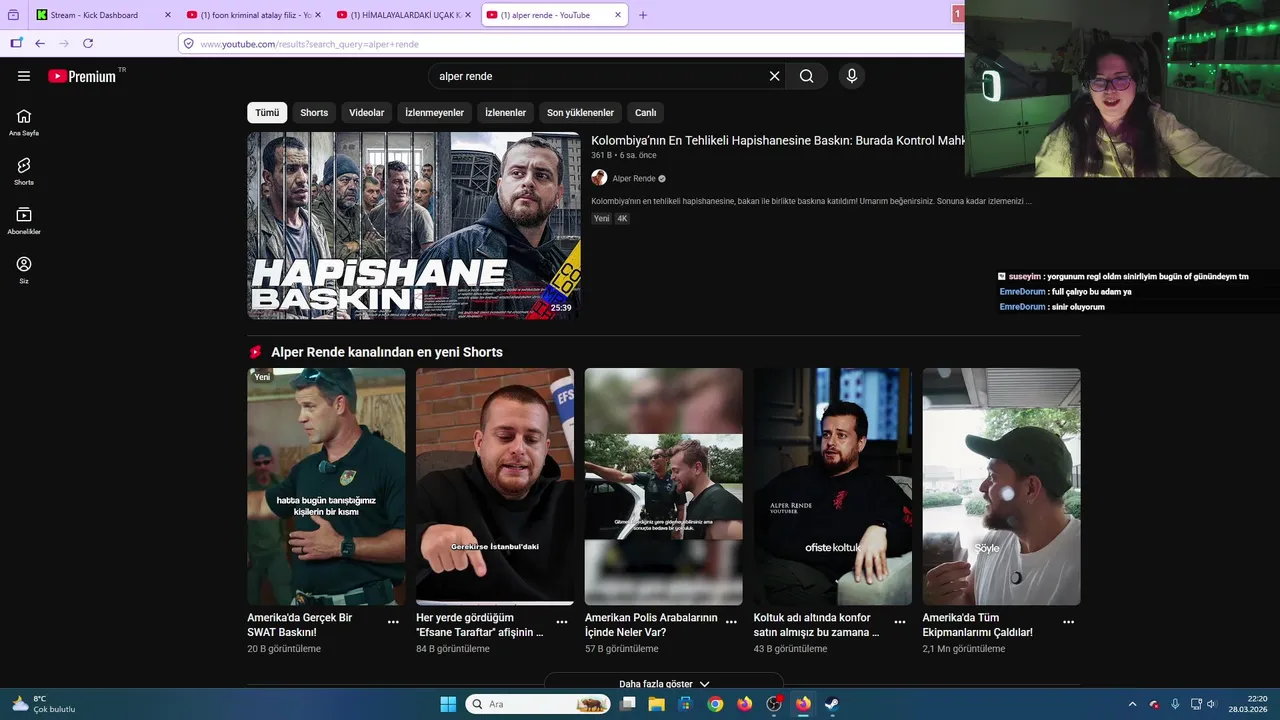Click the browser address bar URL
The height and width of the screenshot is (720, 1280).
[x=309, y=44]
